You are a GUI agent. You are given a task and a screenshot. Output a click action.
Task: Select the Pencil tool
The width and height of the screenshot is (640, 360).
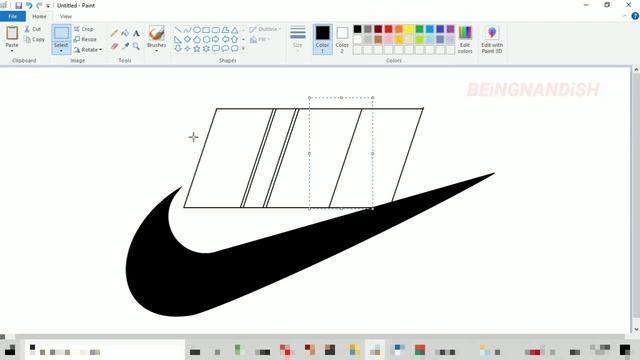tap(114, 33)
